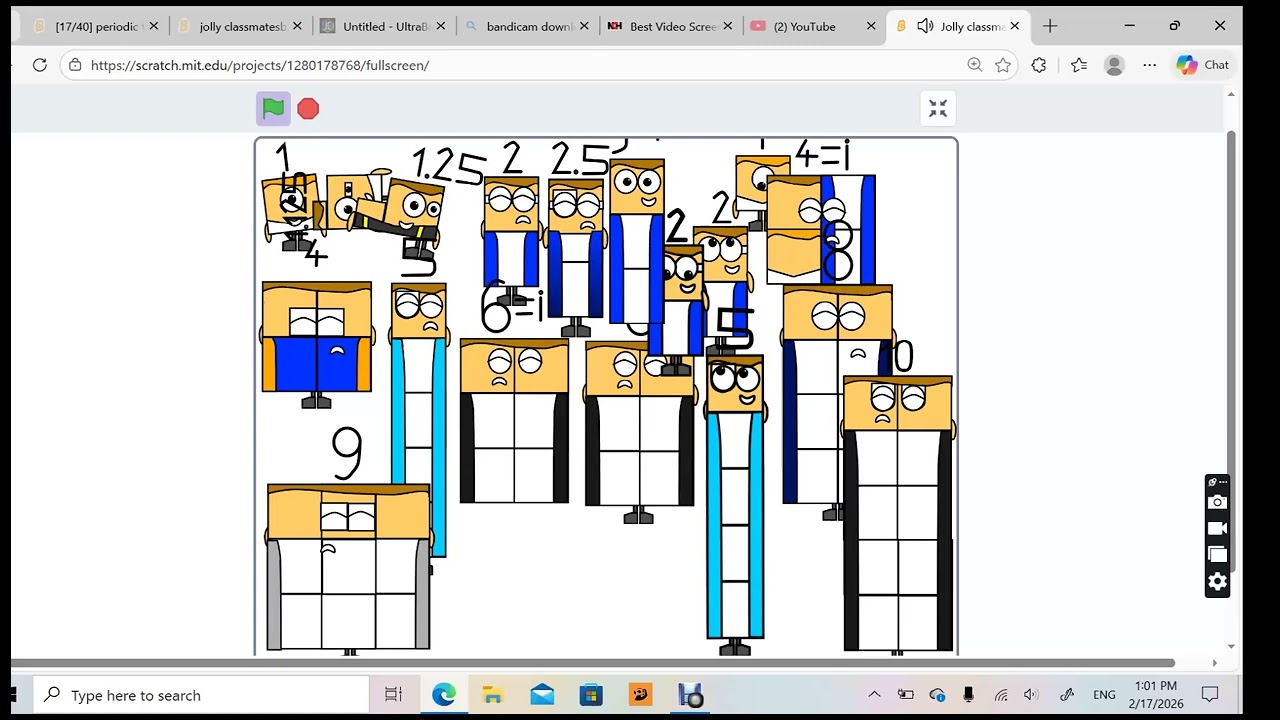Open the recorder settings gear icon
Image resolution: width=1280 pixels, height=720 pixels.
(1217, 582)
